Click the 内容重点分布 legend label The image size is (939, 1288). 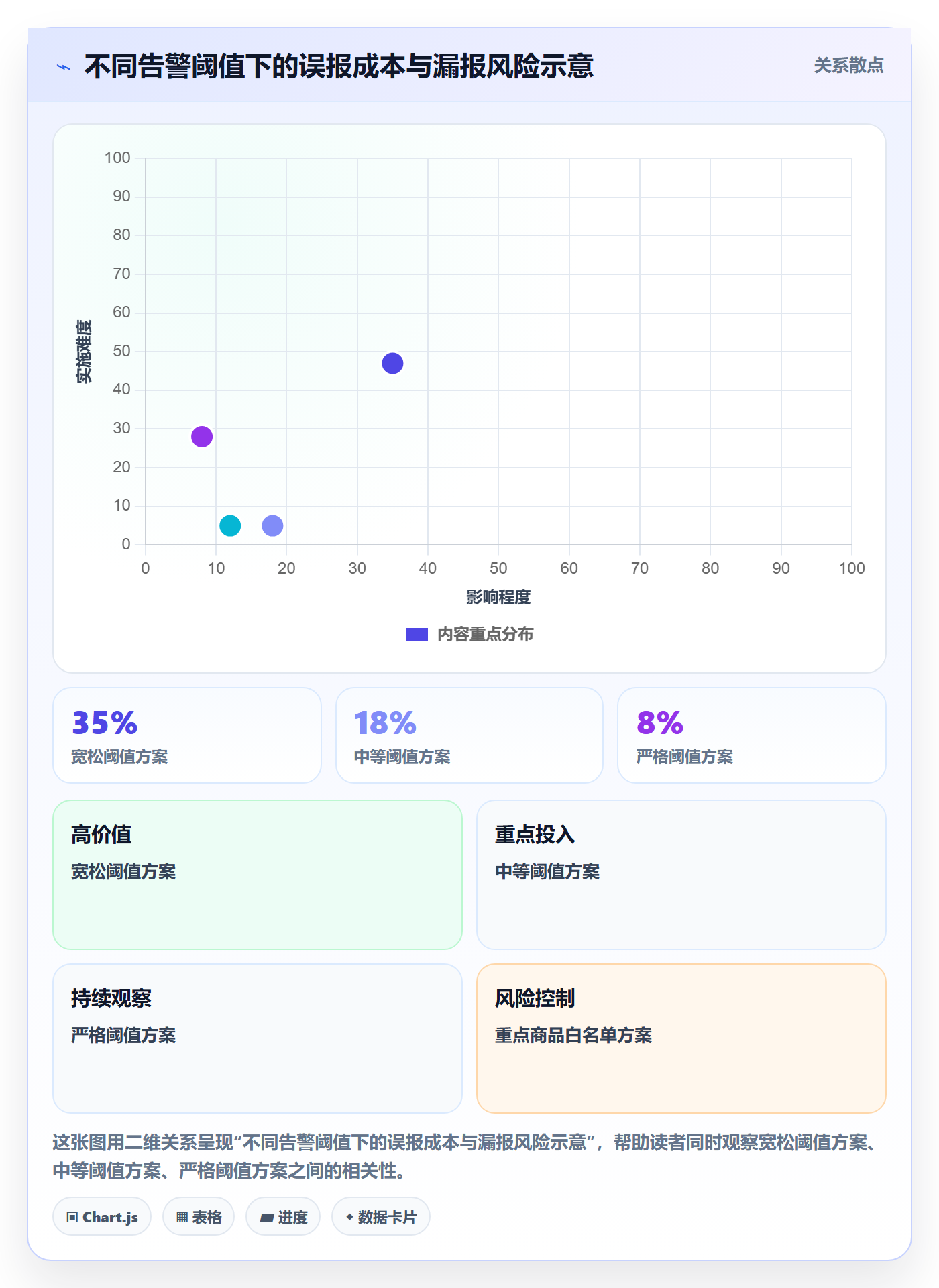[485, 634]
